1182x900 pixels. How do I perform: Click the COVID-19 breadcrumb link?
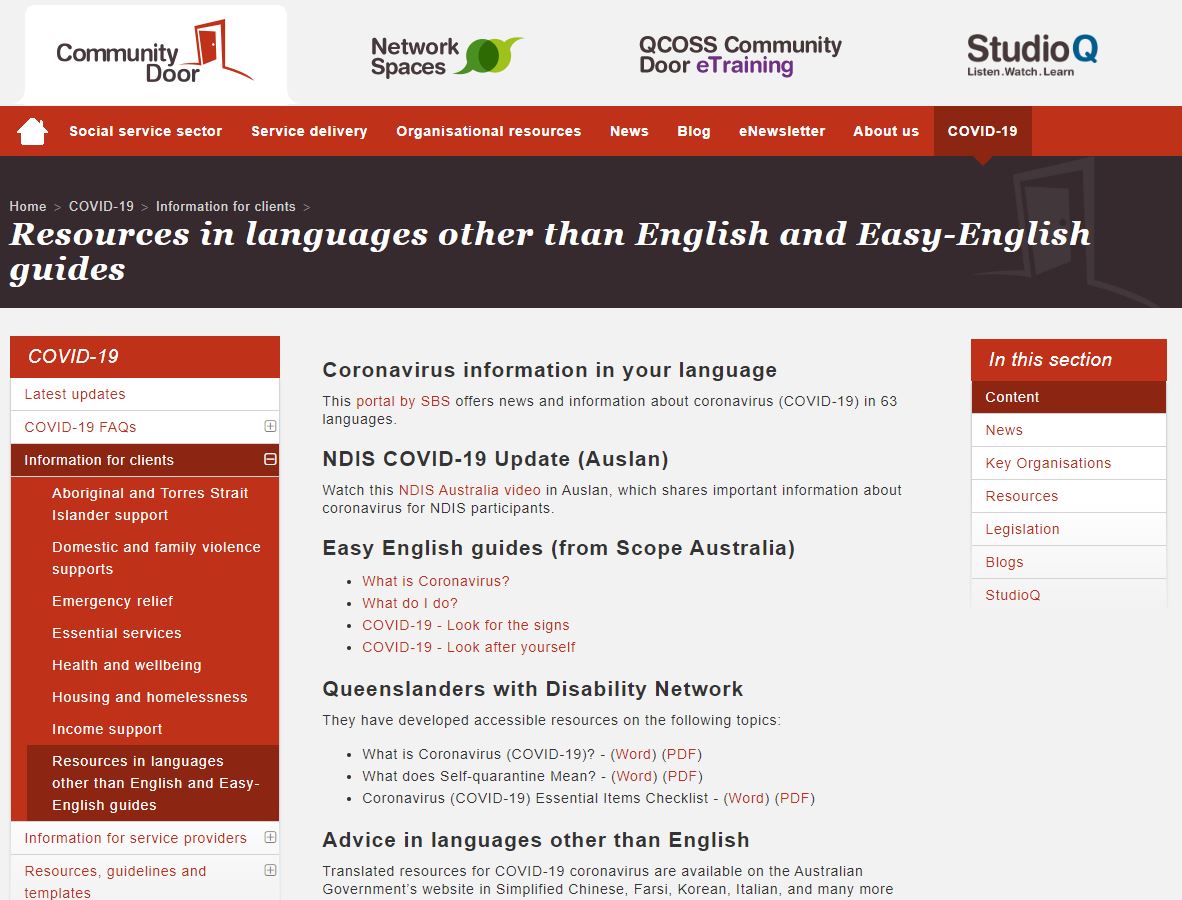point(101,207)
